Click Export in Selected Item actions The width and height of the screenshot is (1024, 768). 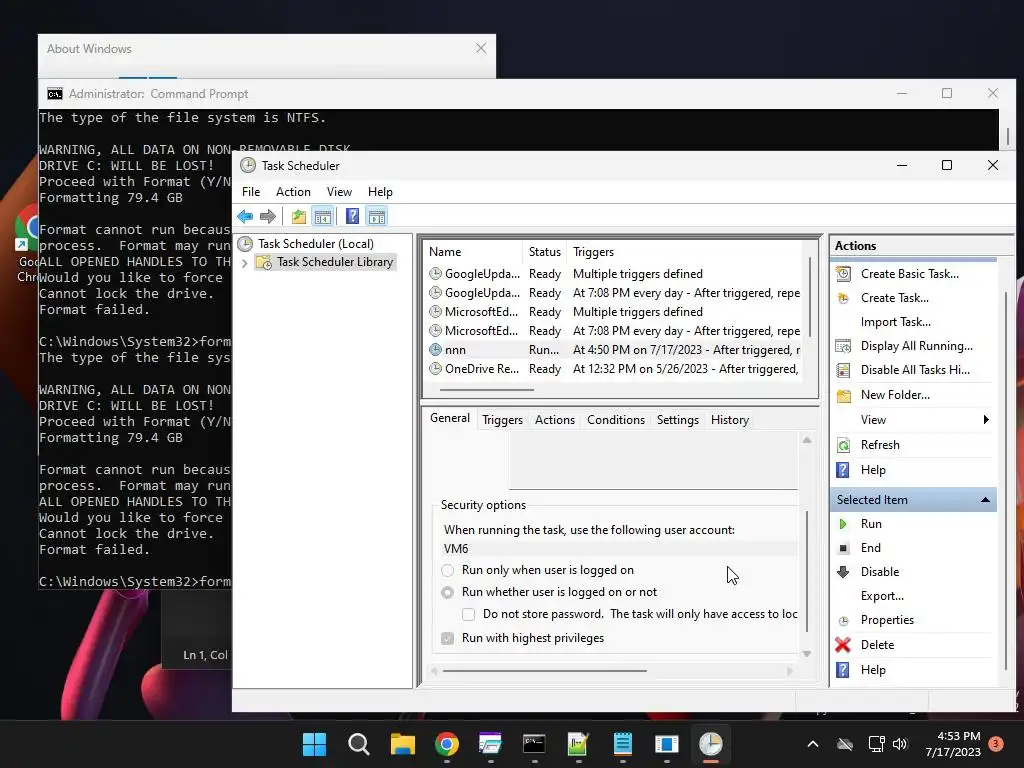click(882, 596)
